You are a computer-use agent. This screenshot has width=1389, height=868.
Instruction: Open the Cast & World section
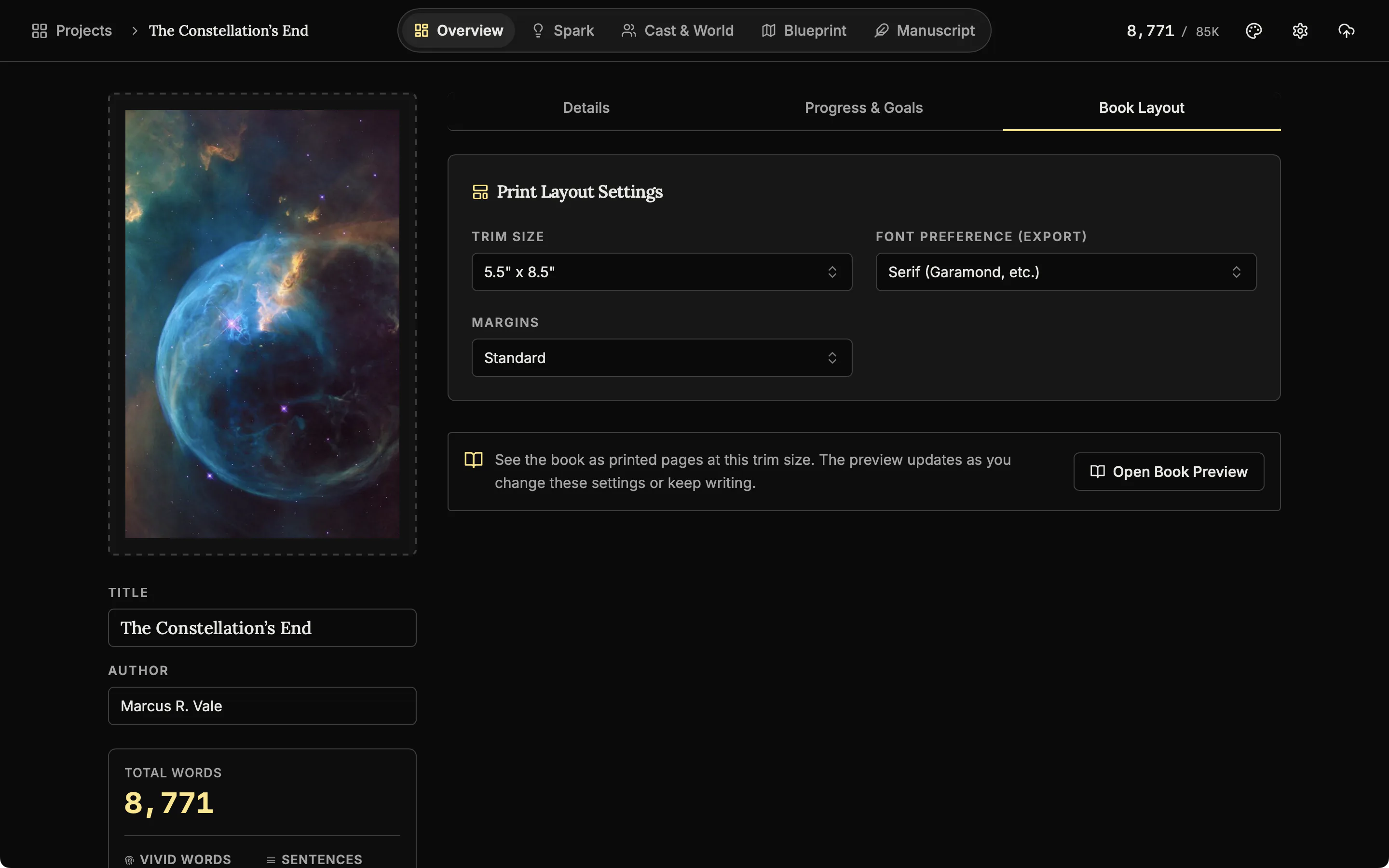pyautogui.click(x=677, y=30)
